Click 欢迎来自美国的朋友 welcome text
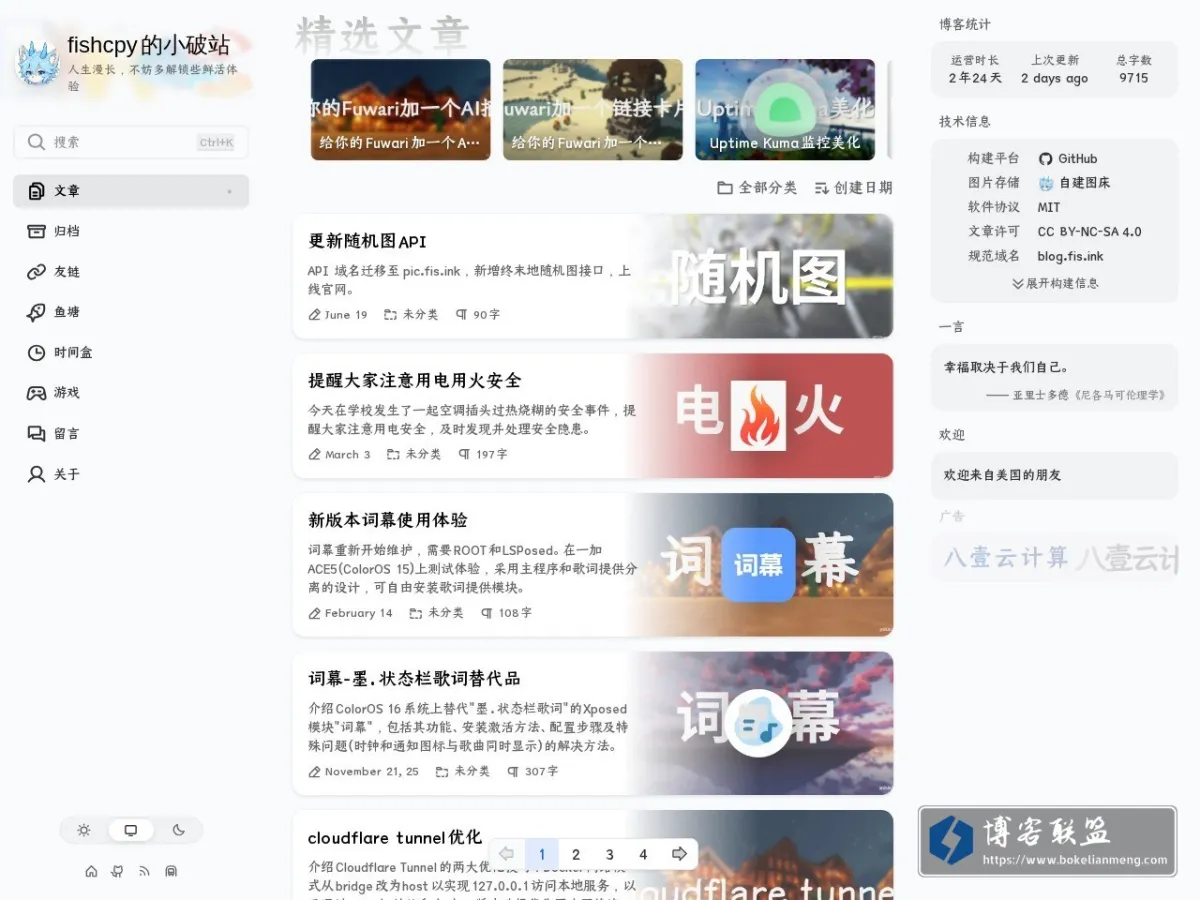Image resolution: width=1200 pixels, height=900 pixels. pyautogui.click(x=1003, y=475)
